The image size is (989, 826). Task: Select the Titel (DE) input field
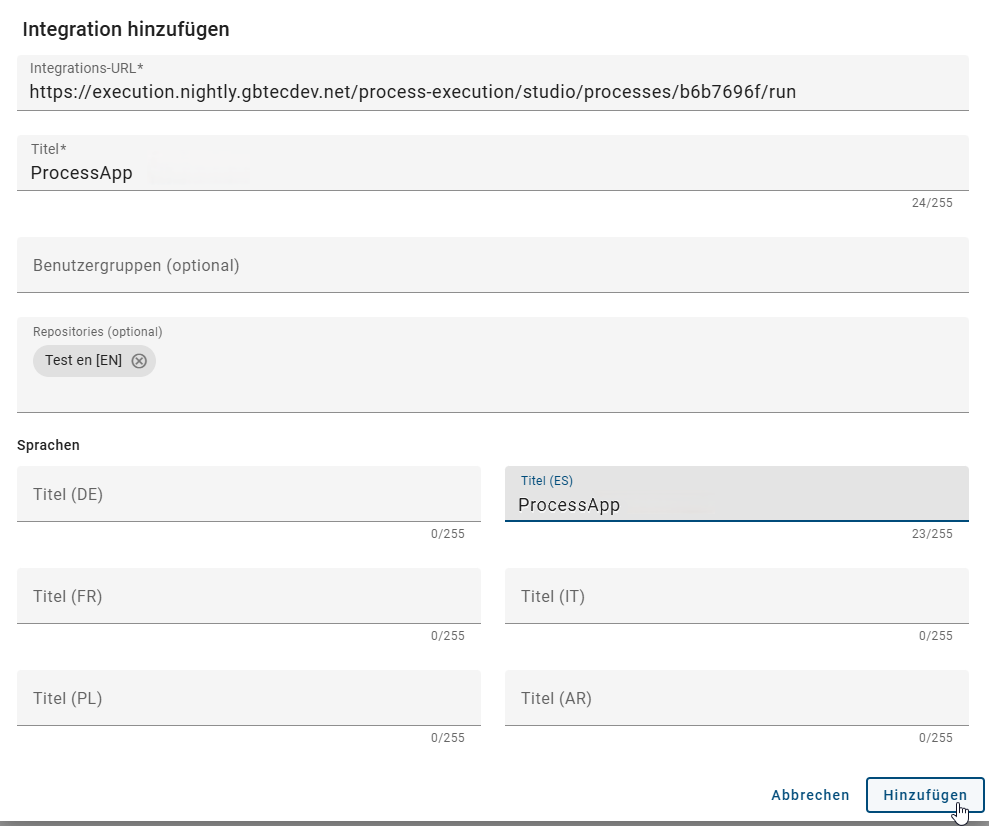(248, 494)
